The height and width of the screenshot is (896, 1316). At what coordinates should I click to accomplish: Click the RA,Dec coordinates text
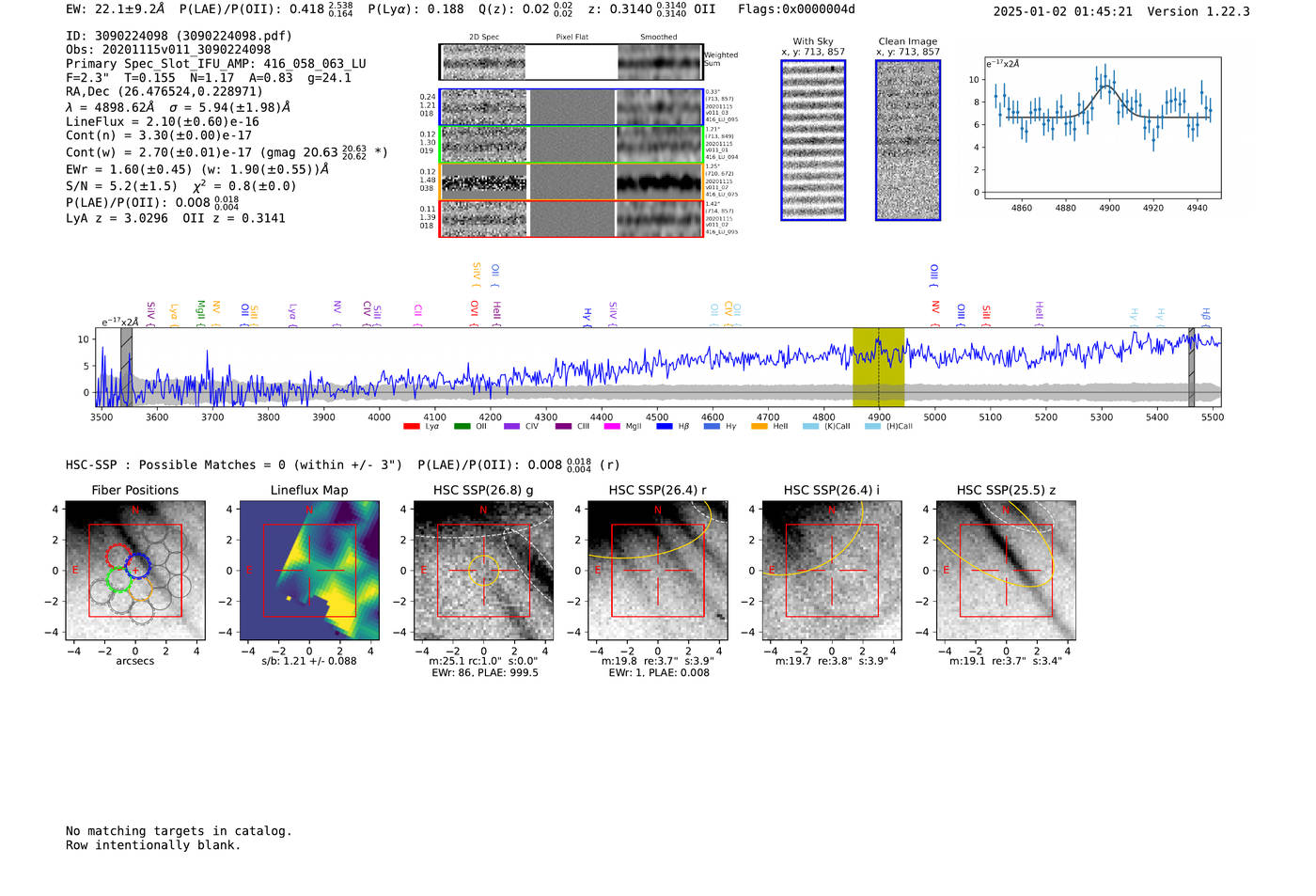164,92
